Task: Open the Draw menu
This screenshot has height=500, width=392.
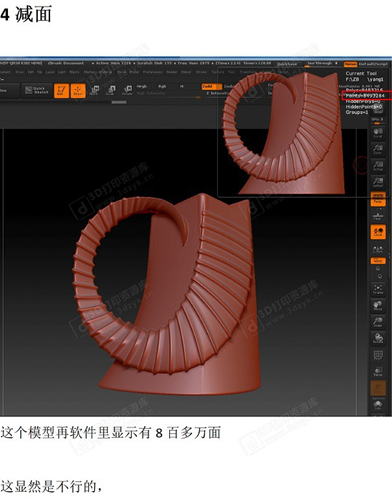Action: pos(19,72)
